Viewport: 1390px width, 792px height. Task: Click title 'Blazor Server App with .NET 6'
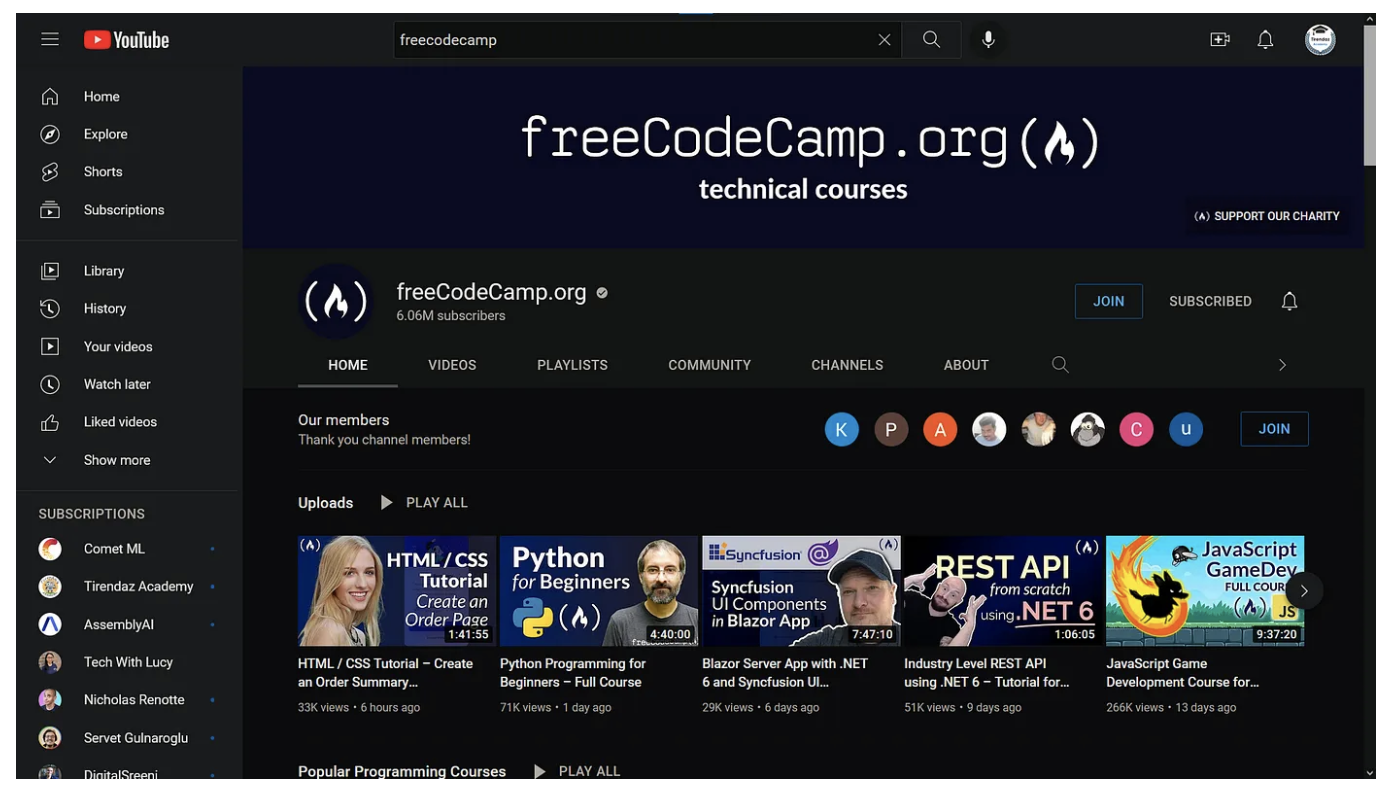[x=785, y=673]
